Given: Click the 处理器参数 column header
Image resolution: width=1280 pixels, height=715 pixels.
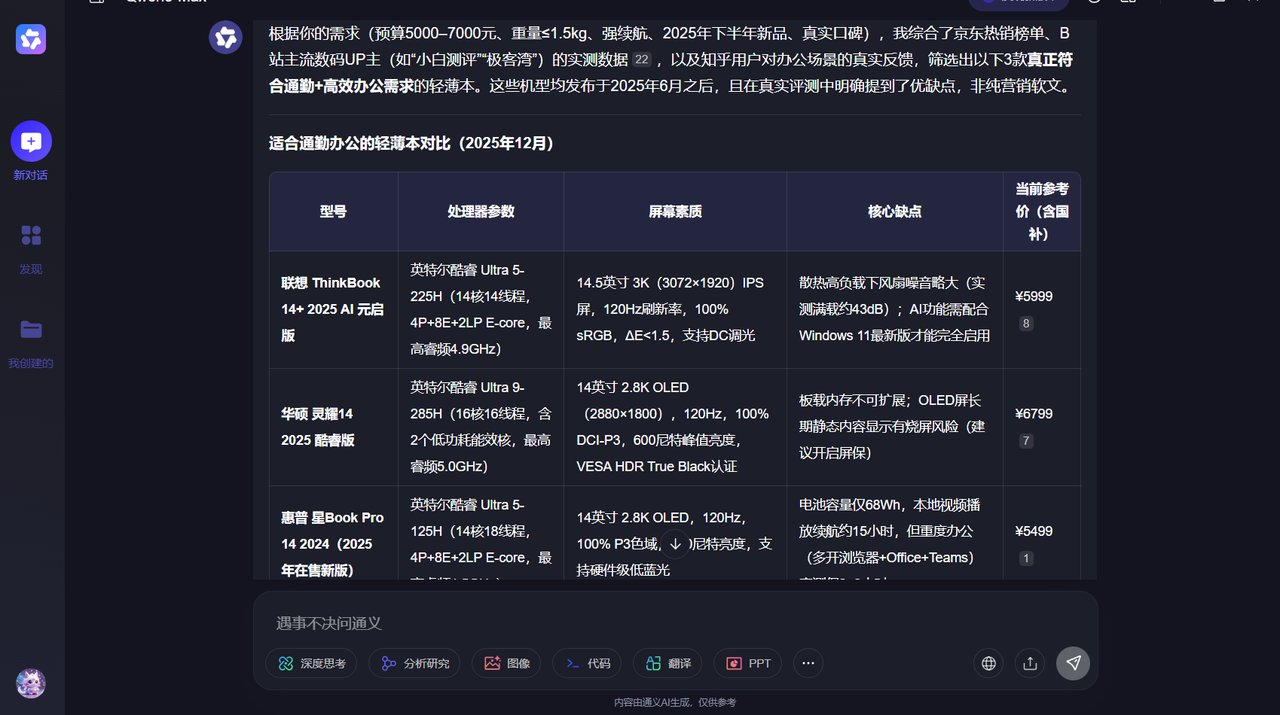Looking at the screenshot, I should point(481,211).
